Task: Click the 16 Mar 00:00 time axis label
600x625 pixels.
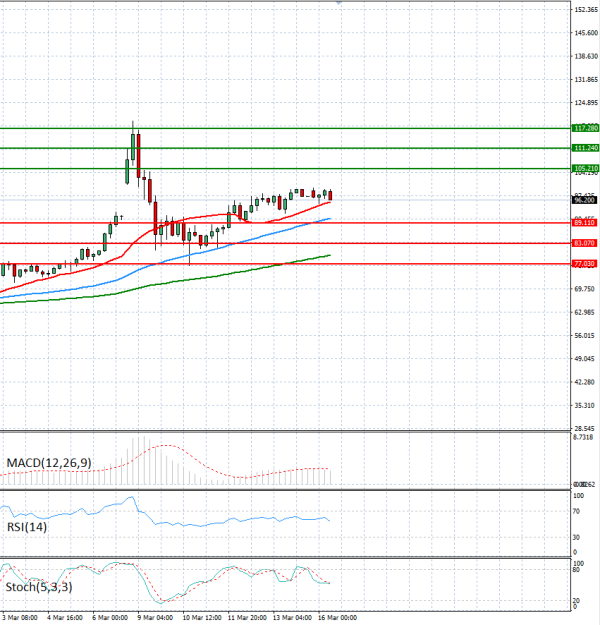Action: (338, 618)
